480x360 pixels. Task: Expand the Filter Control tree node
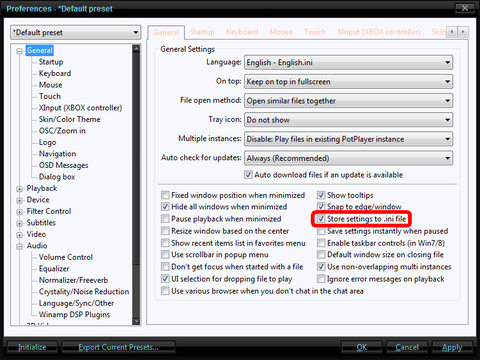coord(20,212)
